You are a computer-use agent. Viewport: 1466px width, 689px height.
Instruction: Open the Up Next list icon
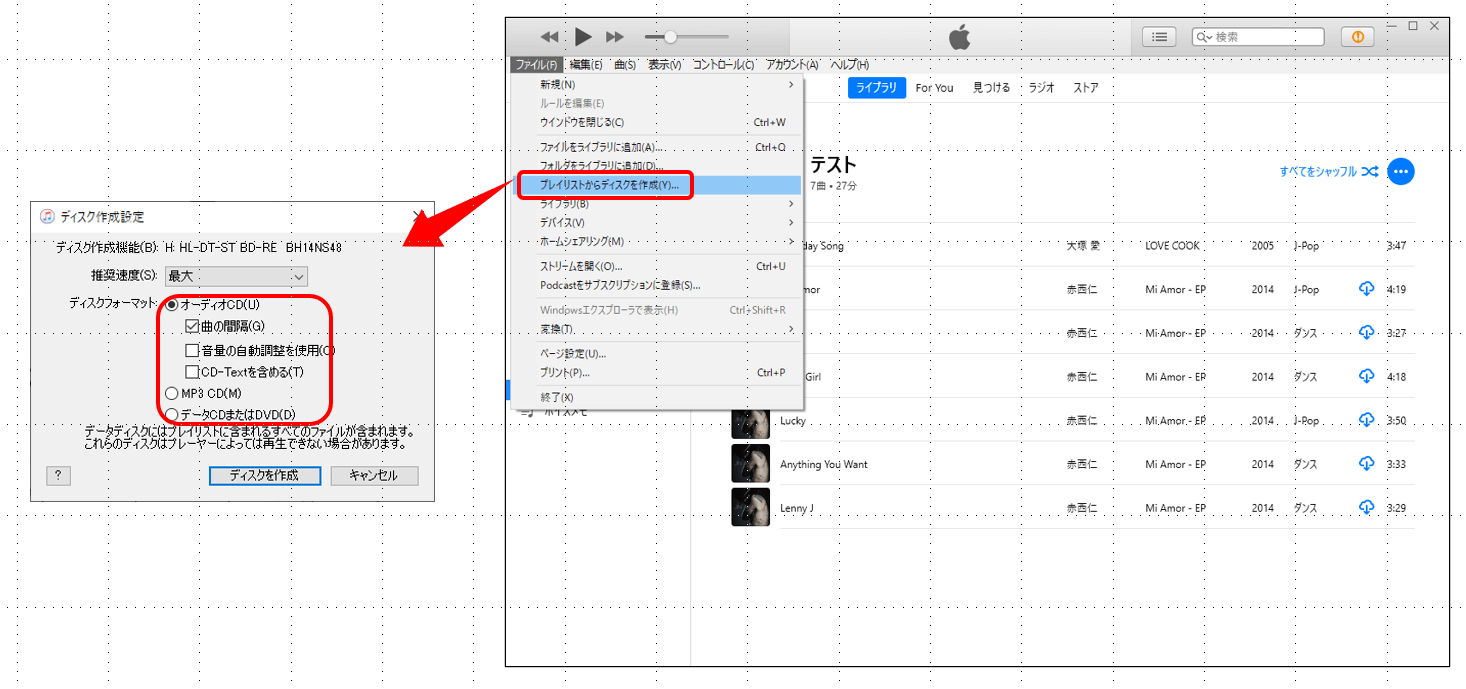[x=1159, y=37]
